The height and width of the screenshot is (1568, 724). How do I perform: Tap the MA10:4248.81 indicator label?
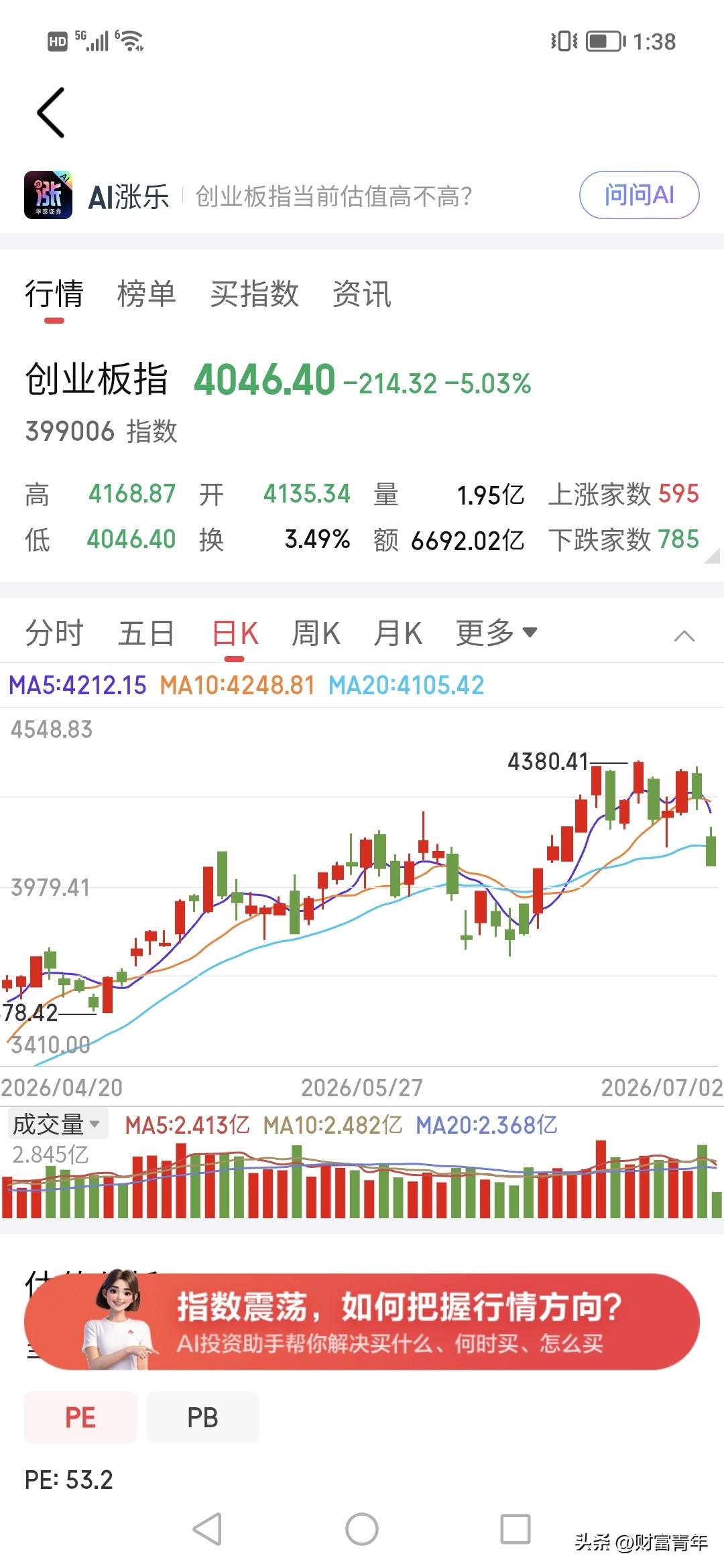pos(237,685)
